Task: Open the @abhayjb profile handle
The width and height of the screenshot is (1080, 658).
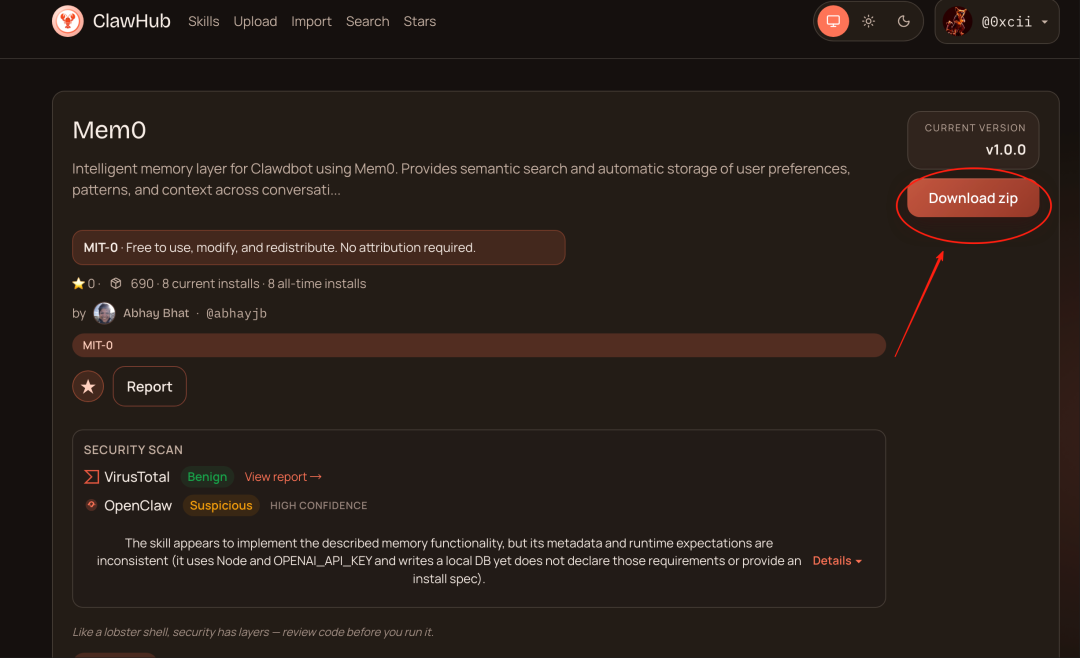Action: click(236, 313)
